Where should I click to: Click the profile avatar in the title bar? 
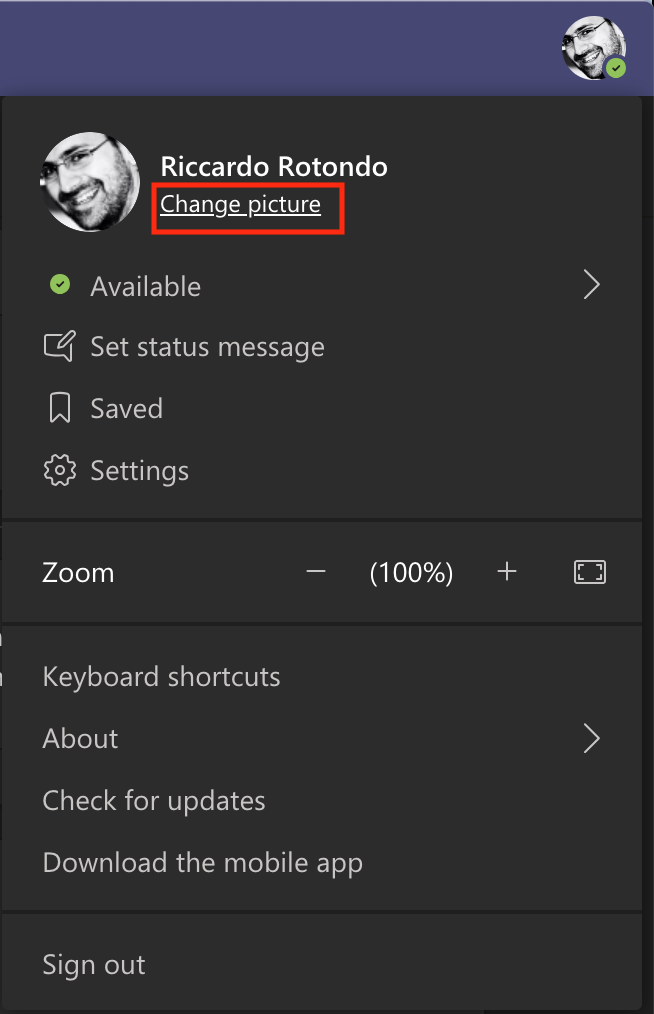coord(594,49)
